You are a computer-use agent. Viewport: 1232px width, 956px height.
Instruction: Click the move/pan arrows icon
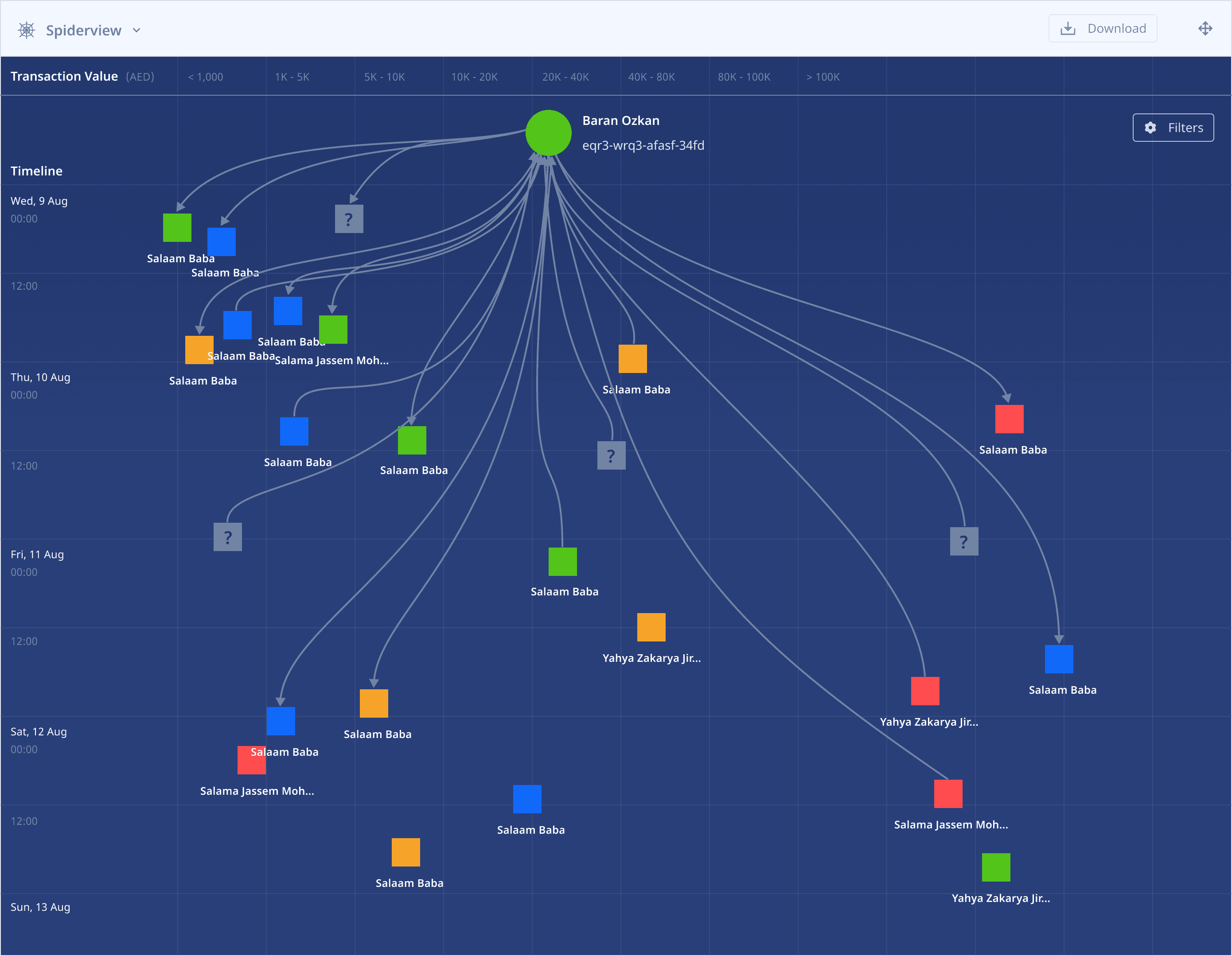[x=1205, y=29]
